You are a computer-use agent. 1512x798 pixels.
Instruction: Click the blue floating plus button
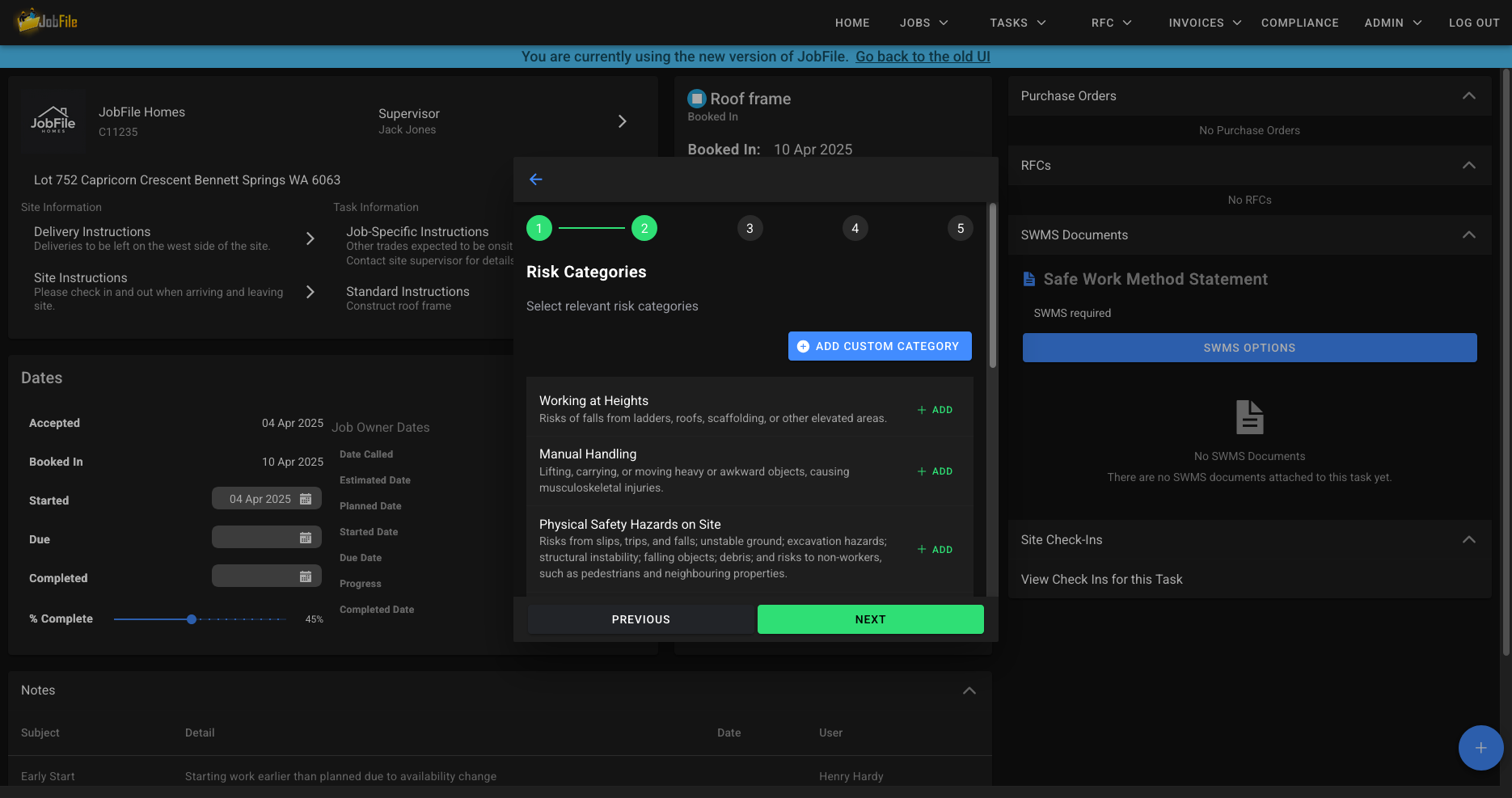pos(1480,748)
